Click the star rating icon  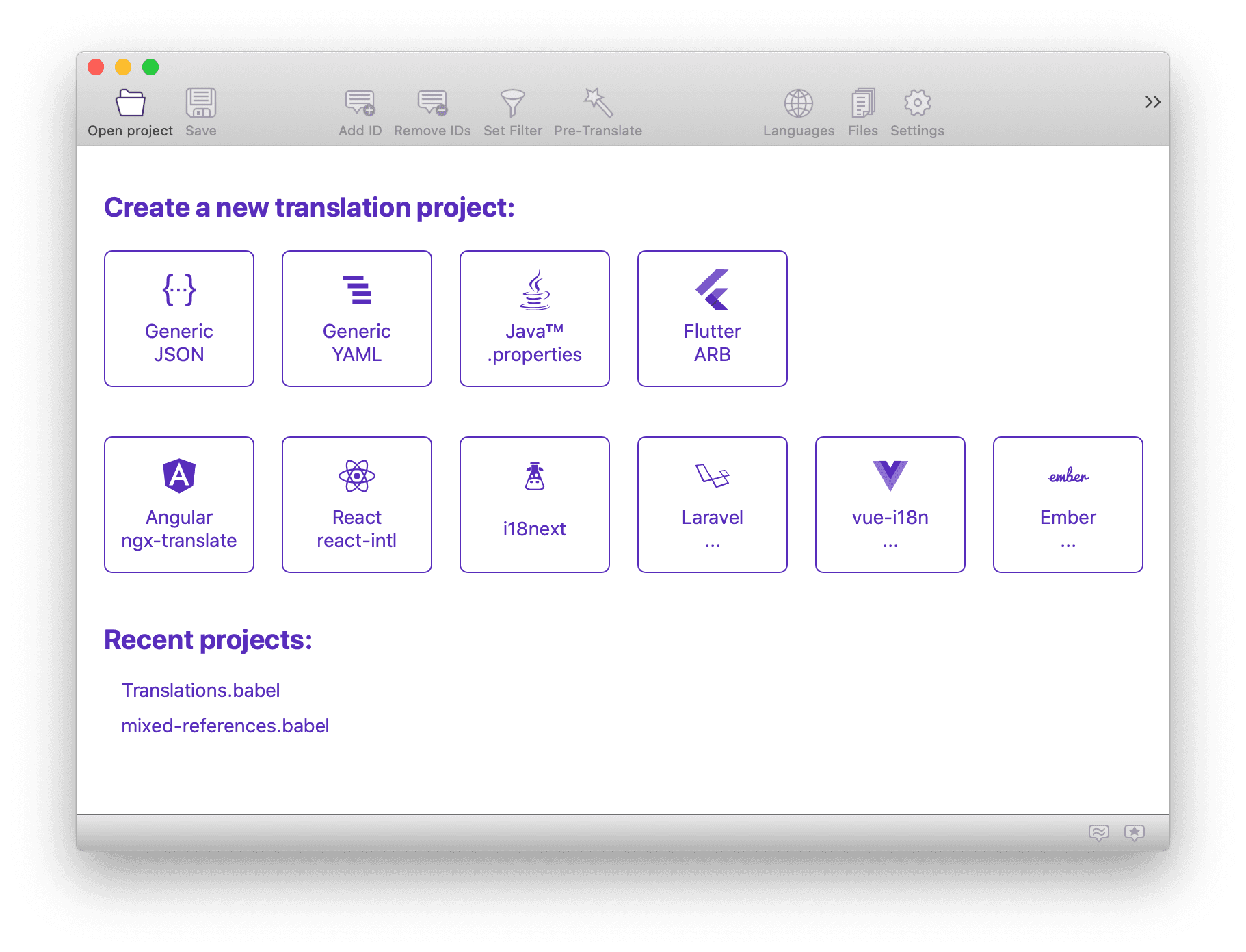pyautogui.click(x=1135, y=833)
